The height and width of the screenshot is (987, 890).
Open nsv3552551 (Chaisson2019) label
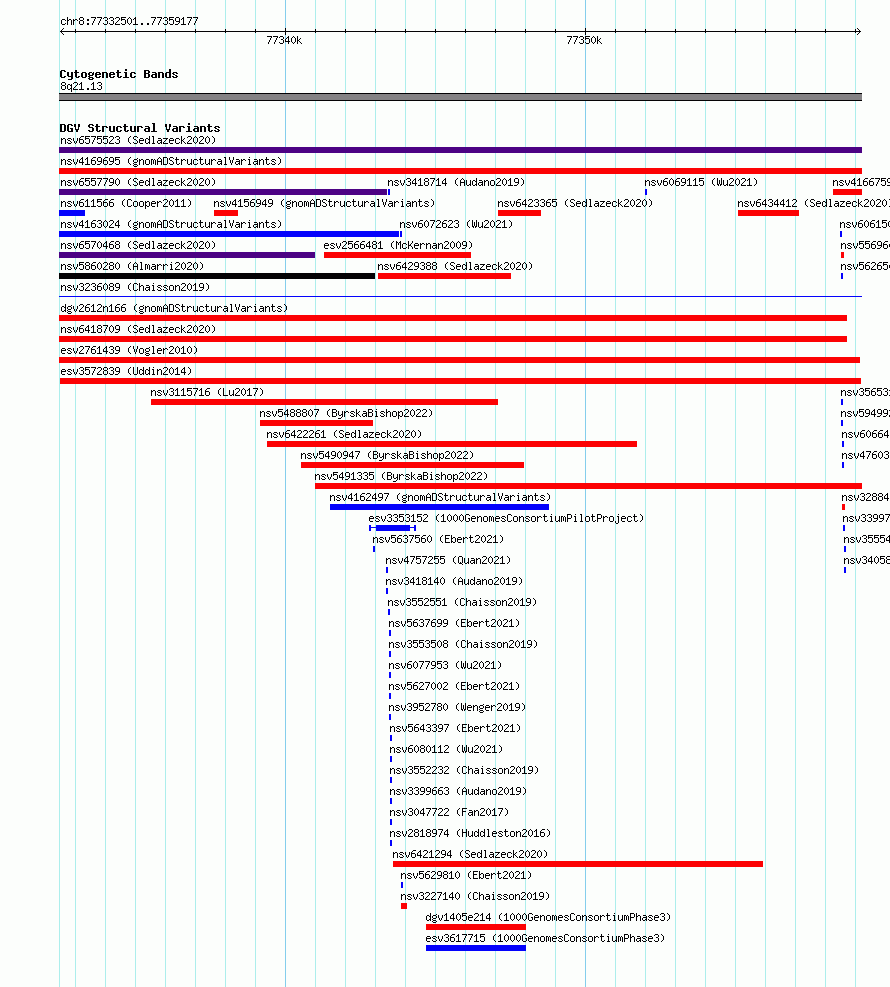462,602
